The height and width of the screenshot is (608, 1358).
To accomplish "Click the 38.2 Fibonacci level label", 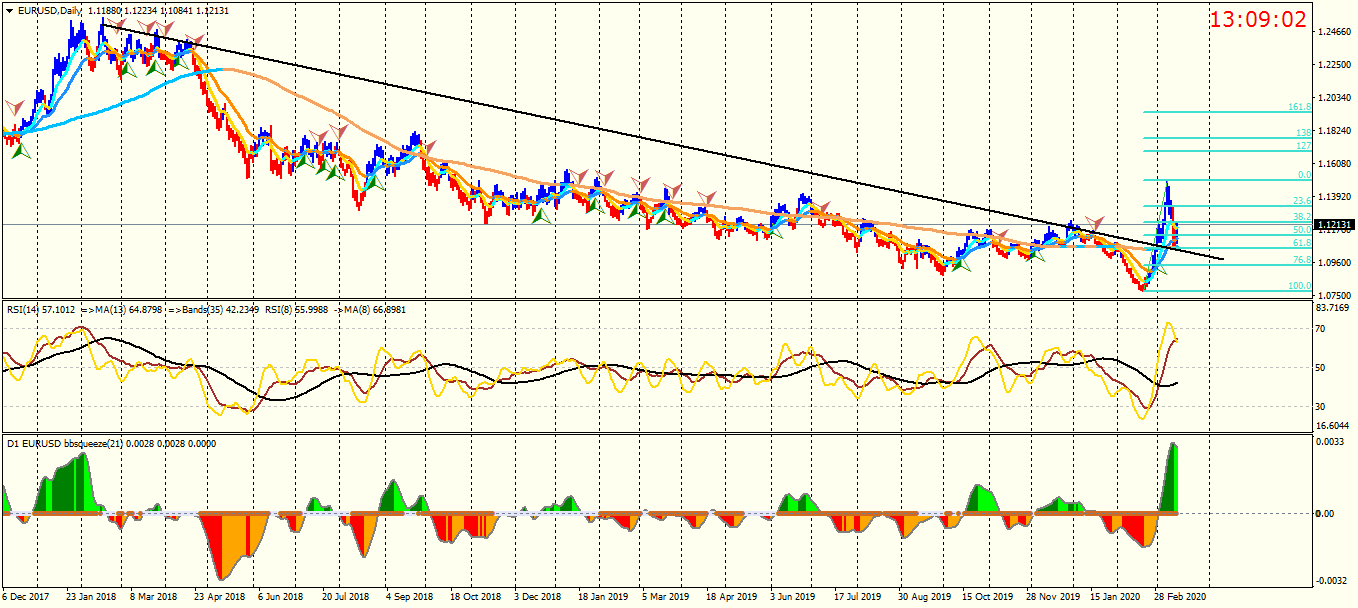I will click(1302, 217).
